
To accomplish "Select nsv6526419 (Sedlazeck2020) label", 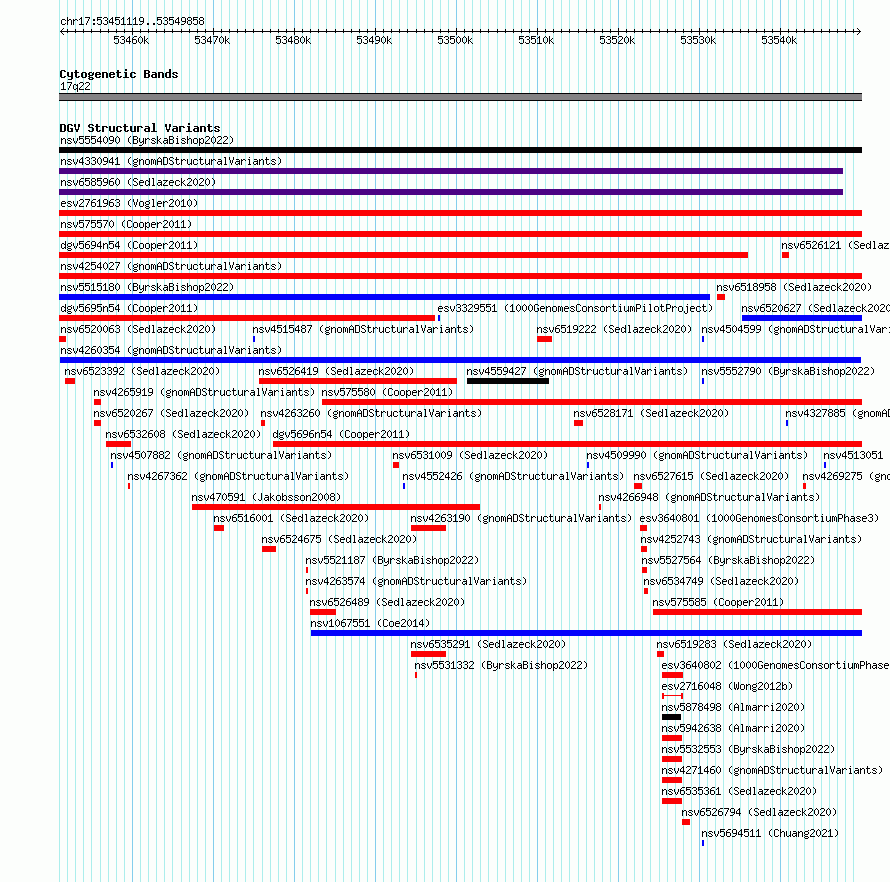I will [336, 371].
